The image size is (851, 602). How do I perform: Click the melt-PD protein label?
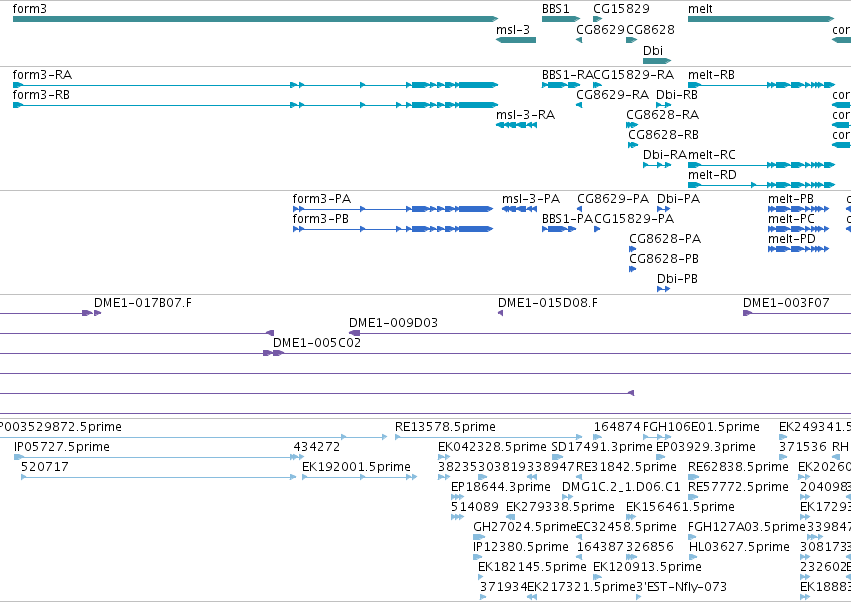click(792, 239)
